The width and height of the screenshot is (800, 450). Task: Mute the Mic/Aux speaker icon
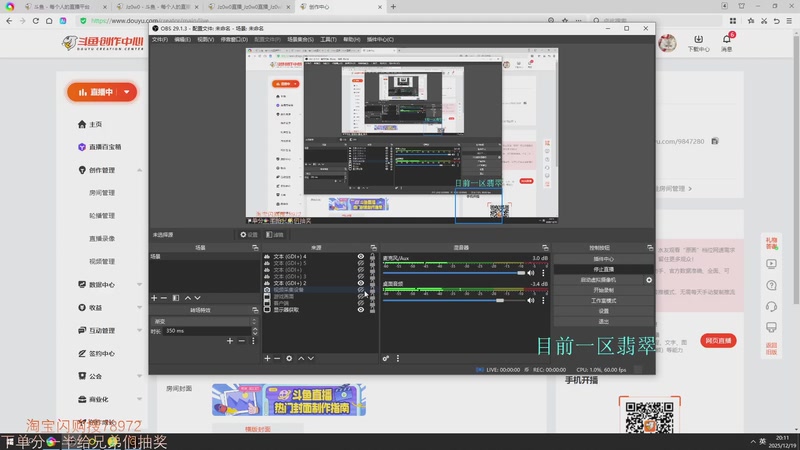(x=531, y=273)
